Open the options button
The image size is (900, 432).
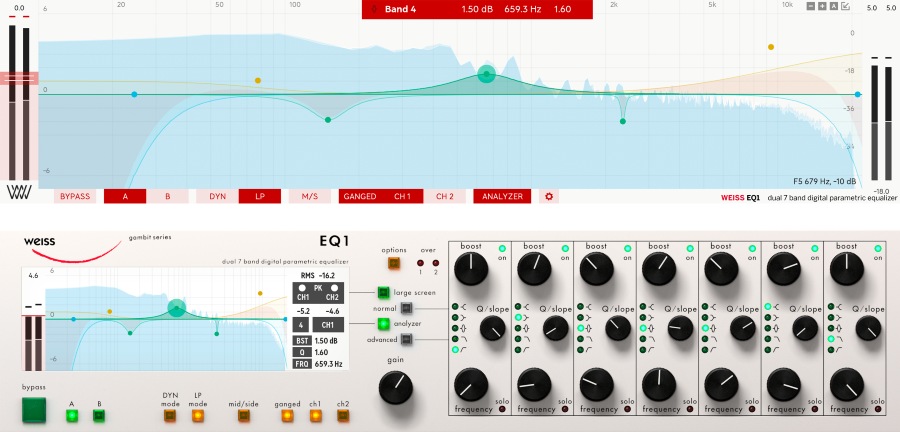coord(393,263)
